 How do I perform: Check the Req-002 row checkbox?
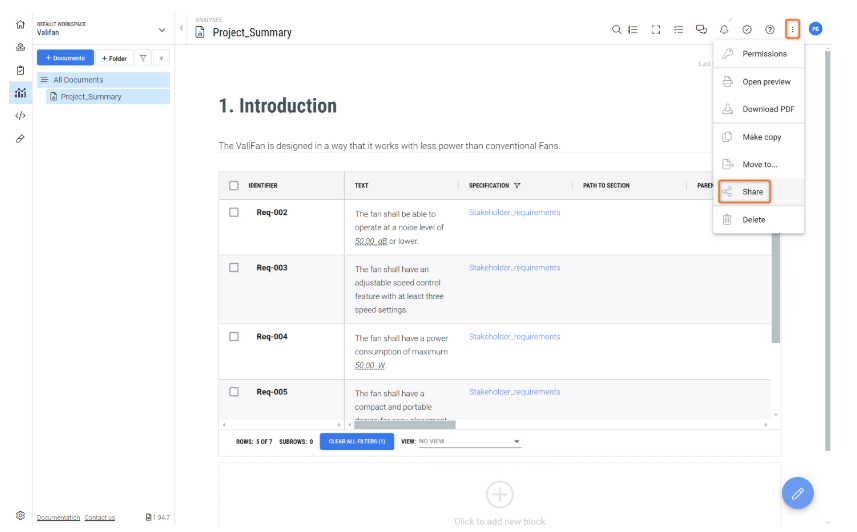(234, 212)
